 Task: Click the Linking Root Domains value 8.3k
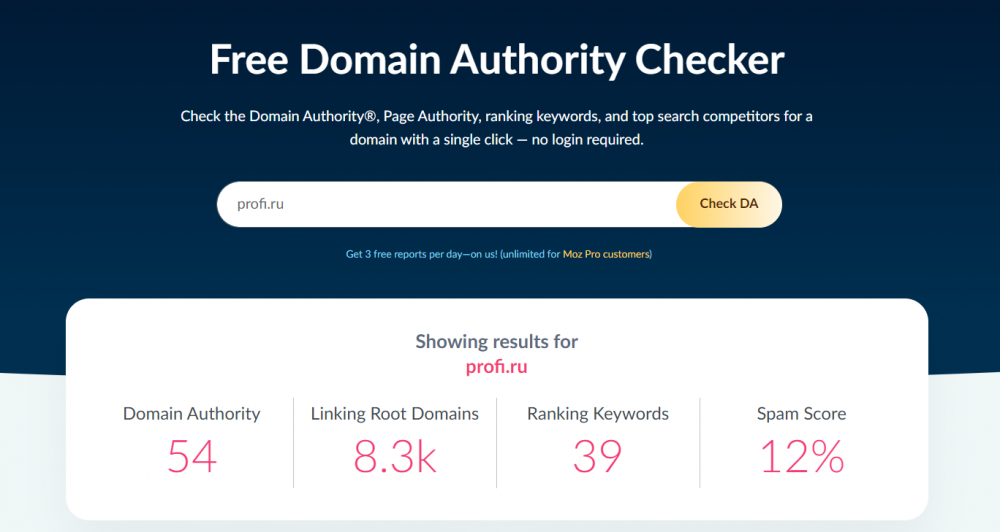pos(395,457)
